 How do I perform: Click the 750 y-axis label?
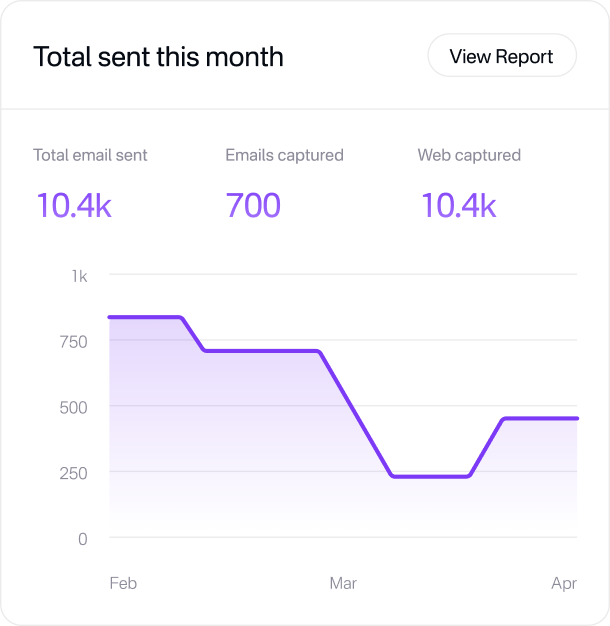tap(74, 341)
